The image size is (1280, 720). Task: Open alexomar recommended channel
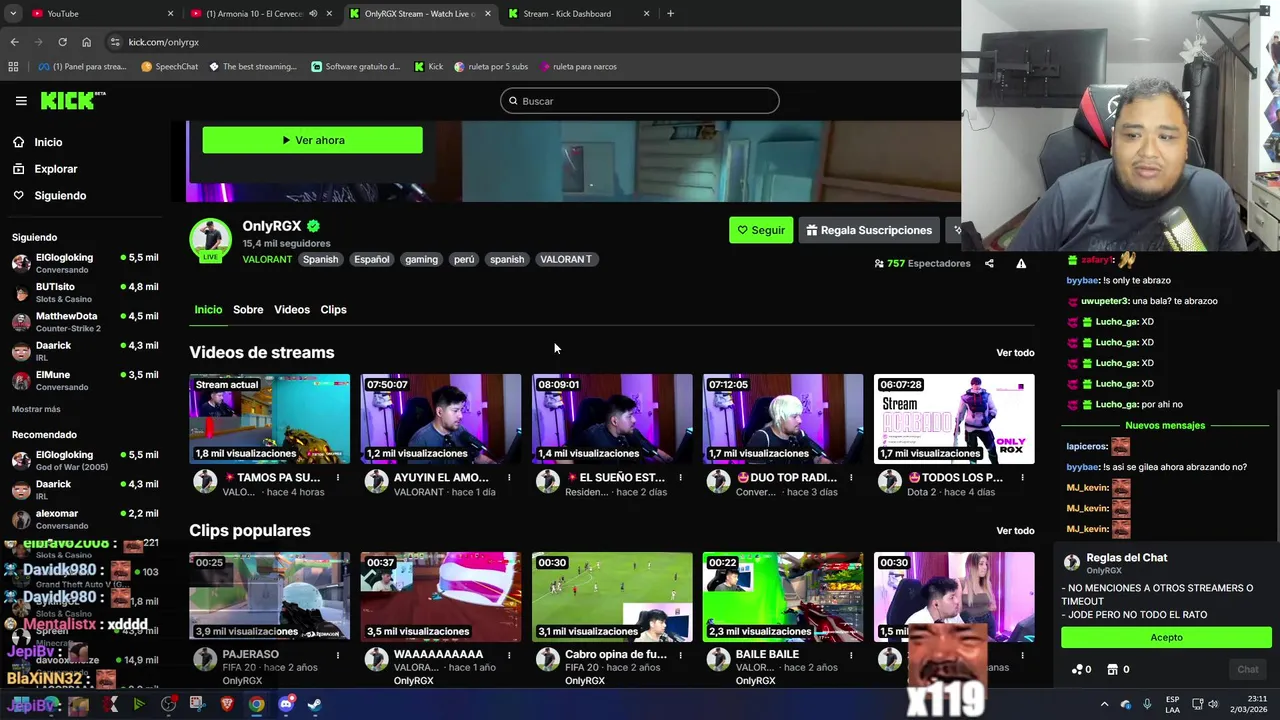point(85,519)
